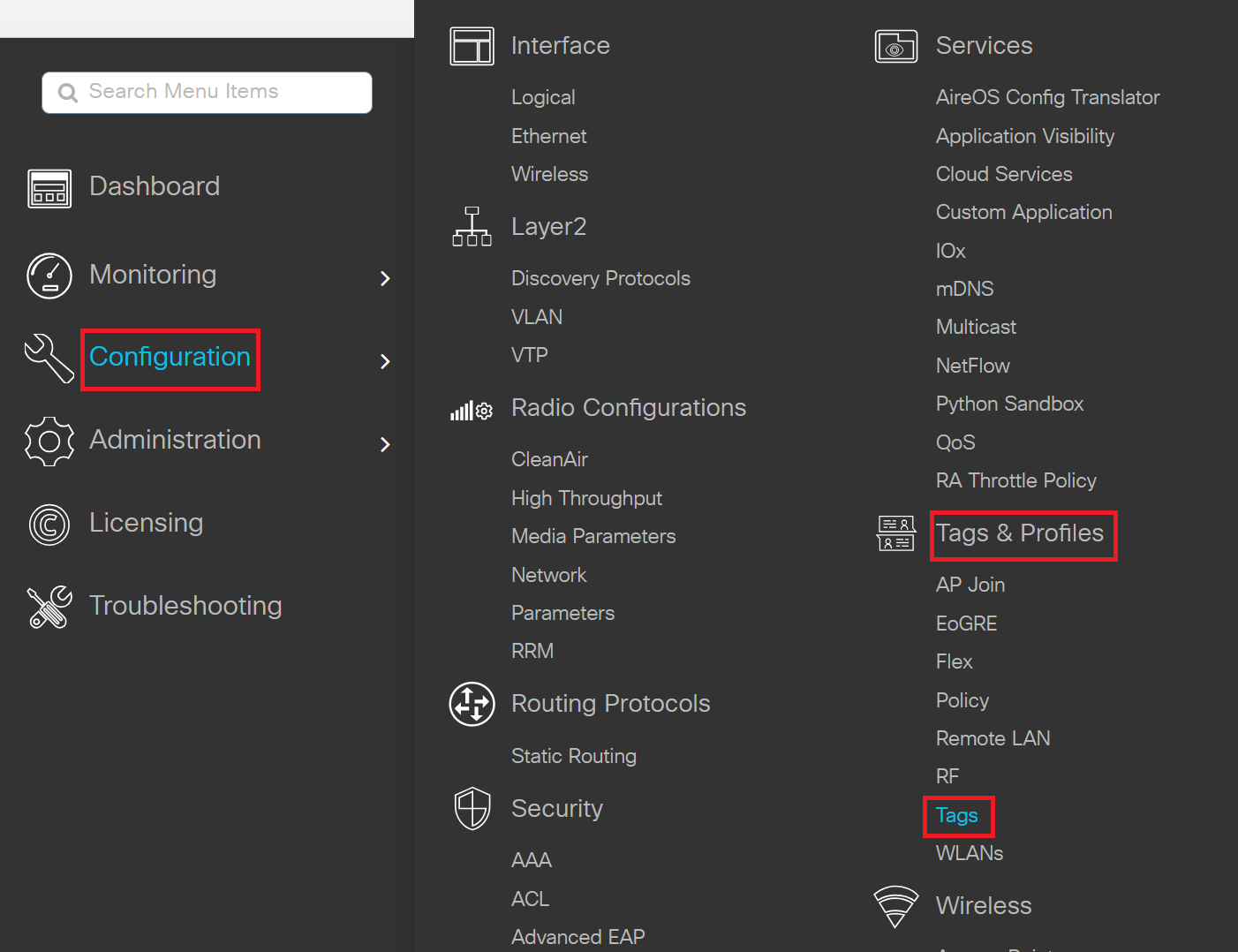1238x952 pixels.
Task: Click the Wireless wifi icon
Action: [895, 906]
